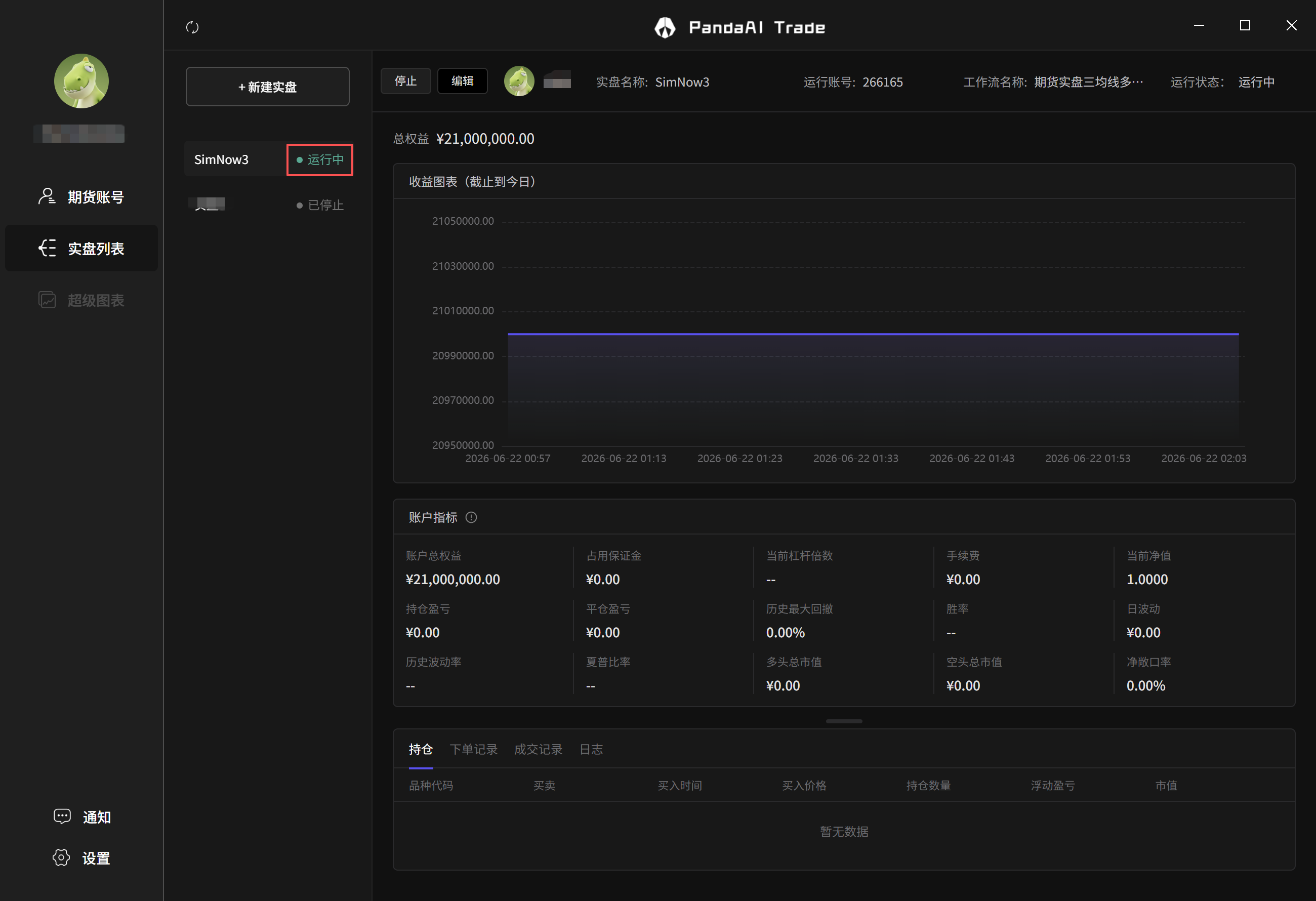Click the 暂无数据 empty-table message
This screenshot has width=1316, height=901.
click(x=844, y=831)
